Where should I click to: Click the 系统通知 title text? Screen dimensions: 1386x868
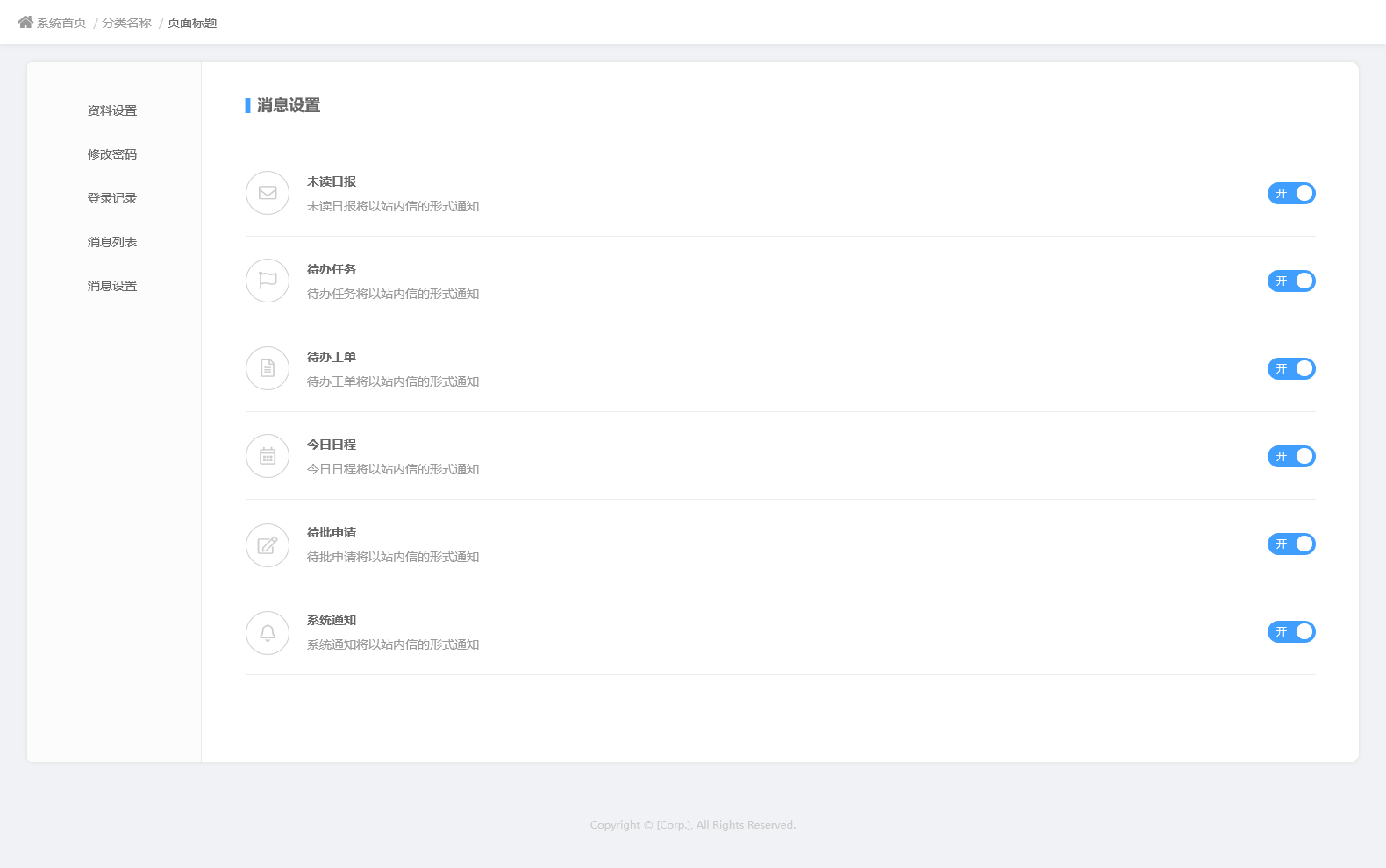click(332, 620)
